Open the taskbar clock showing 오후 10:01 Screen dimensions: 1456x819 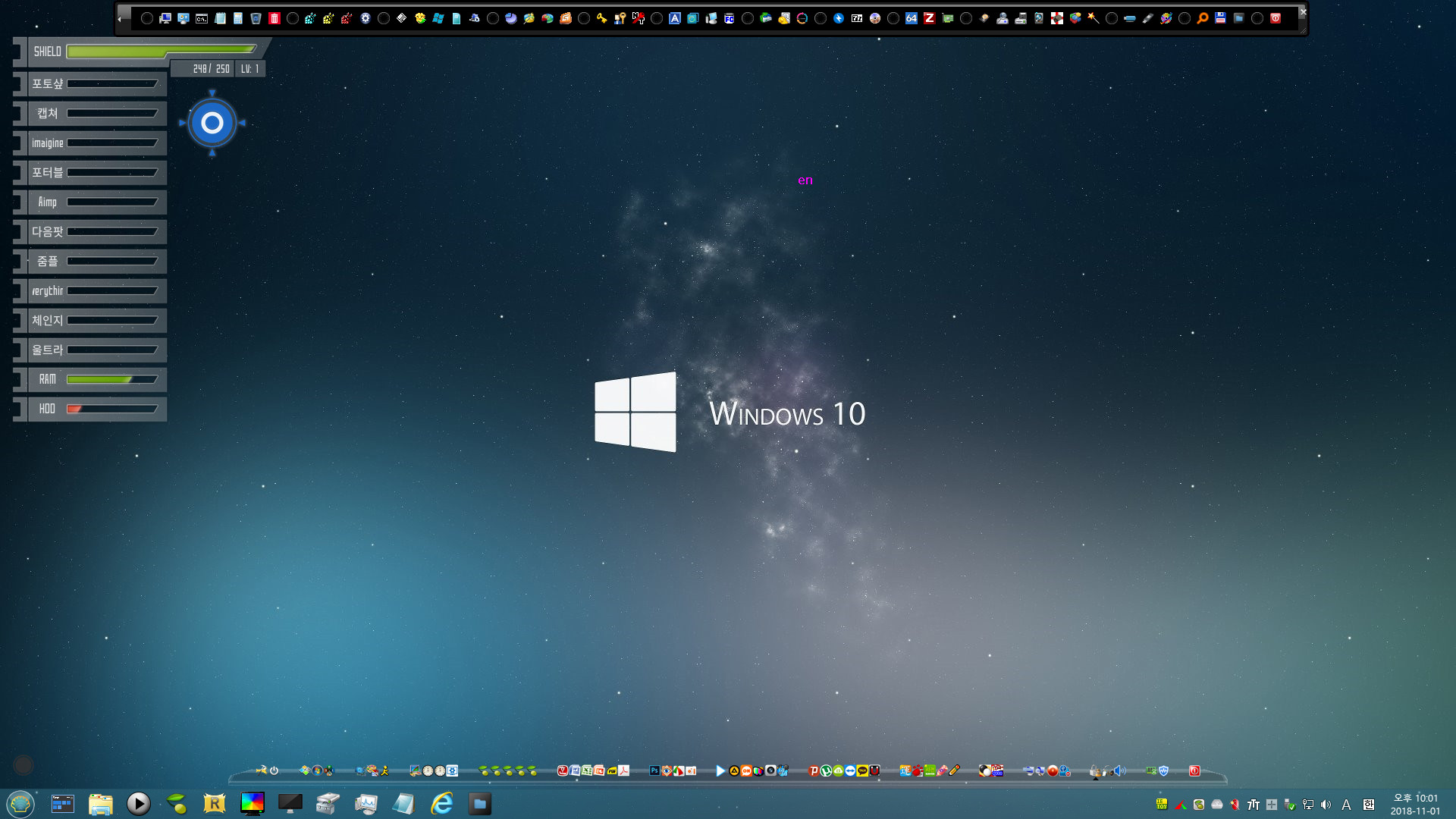click(1415, 804)
